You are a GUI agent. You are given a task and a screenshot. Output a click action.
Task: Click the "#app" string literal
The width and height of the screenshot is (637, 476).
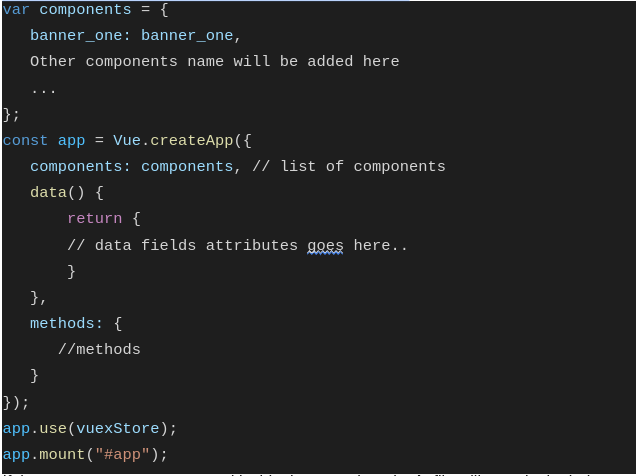click(122, 455)
